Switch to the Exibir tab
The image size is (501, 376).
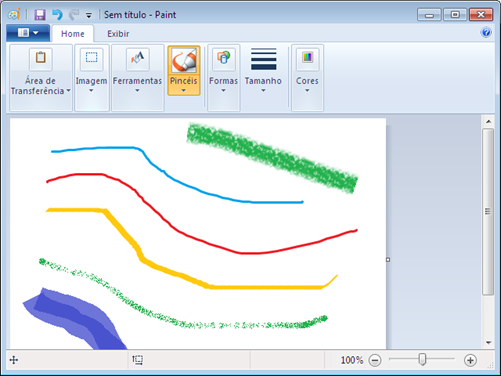[118, 34]
